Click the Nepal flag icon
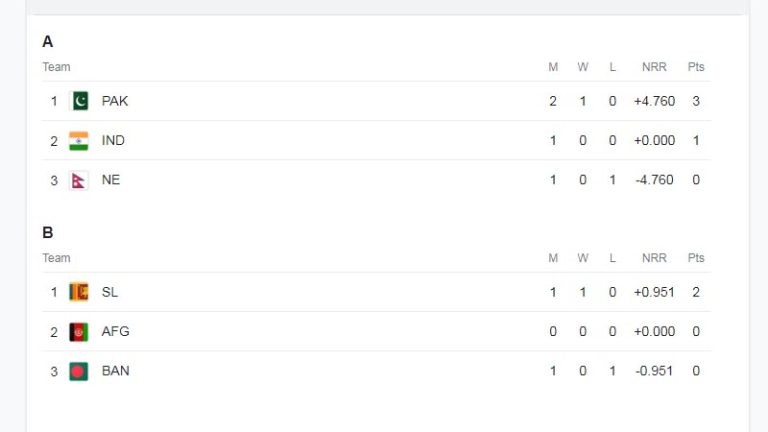 (x=79, y=180)
